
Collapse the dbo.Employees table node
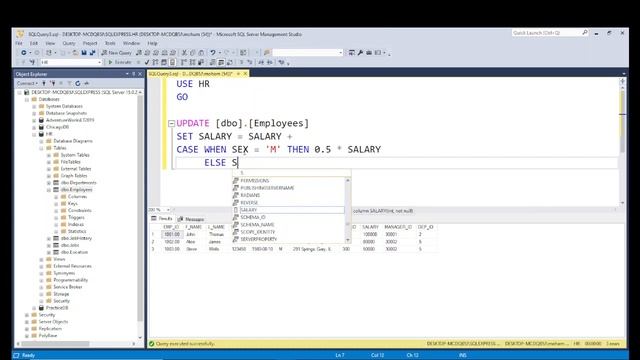coord(49,189)
